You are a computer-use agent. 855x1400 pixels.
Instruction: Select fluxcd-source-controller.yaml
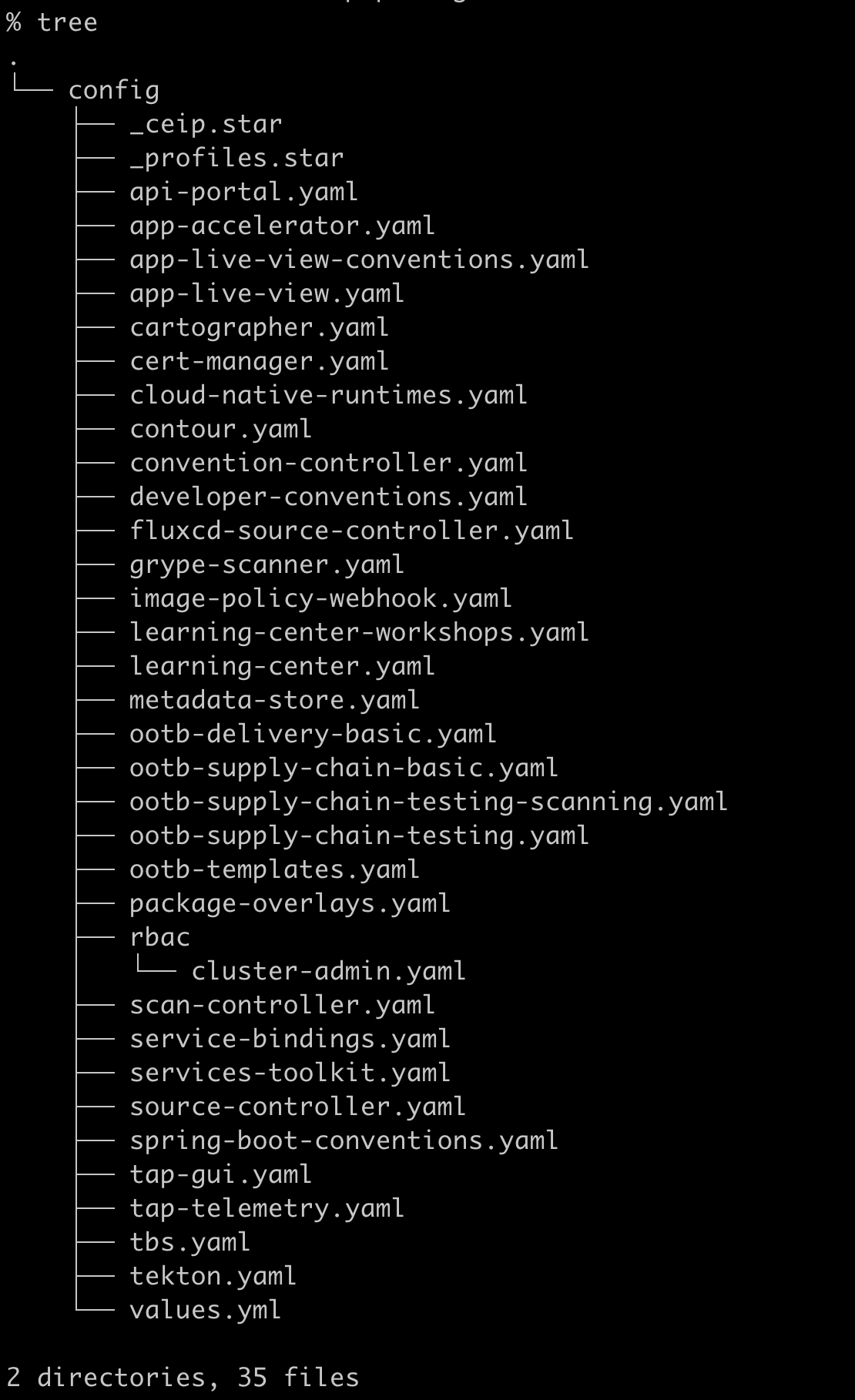click(351, 531)
